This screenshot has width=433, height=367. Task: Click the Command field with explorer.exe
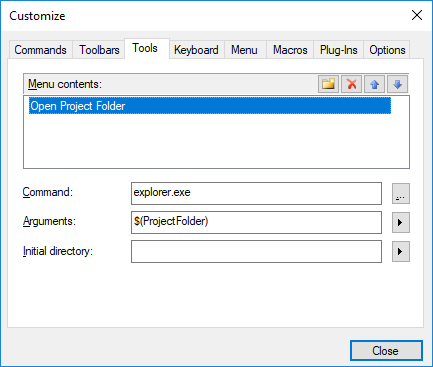click(256, 193)
